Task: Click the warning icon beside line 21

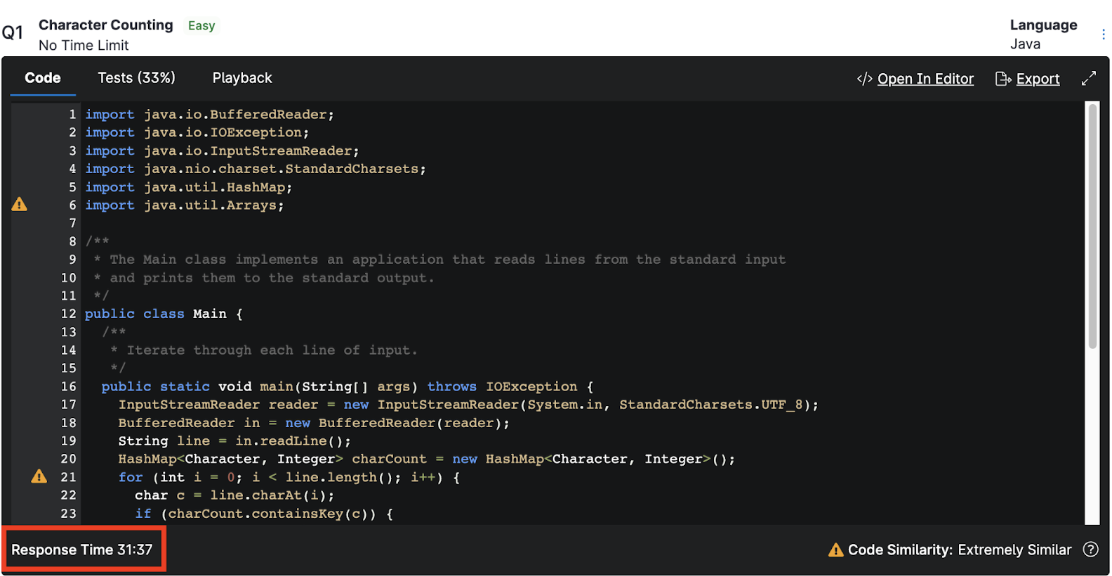Action: [39, 477]
